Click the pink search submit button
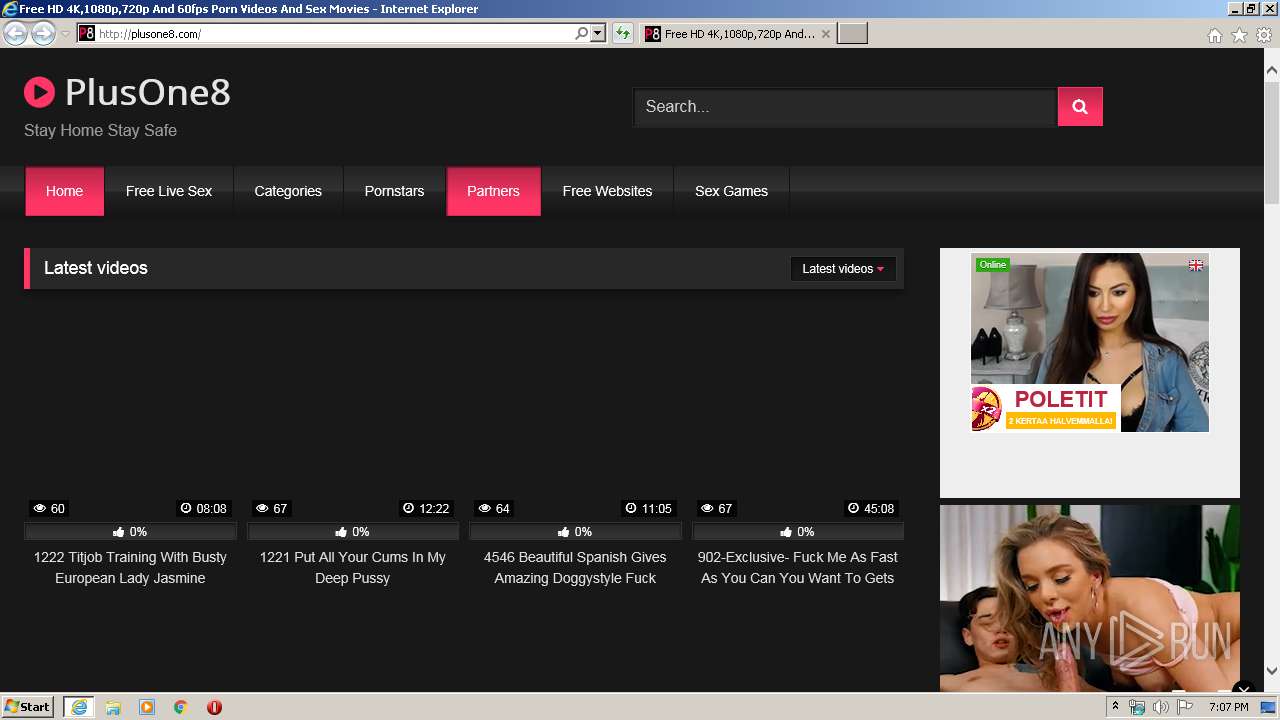The image size is (1280, 720). 1080,107
